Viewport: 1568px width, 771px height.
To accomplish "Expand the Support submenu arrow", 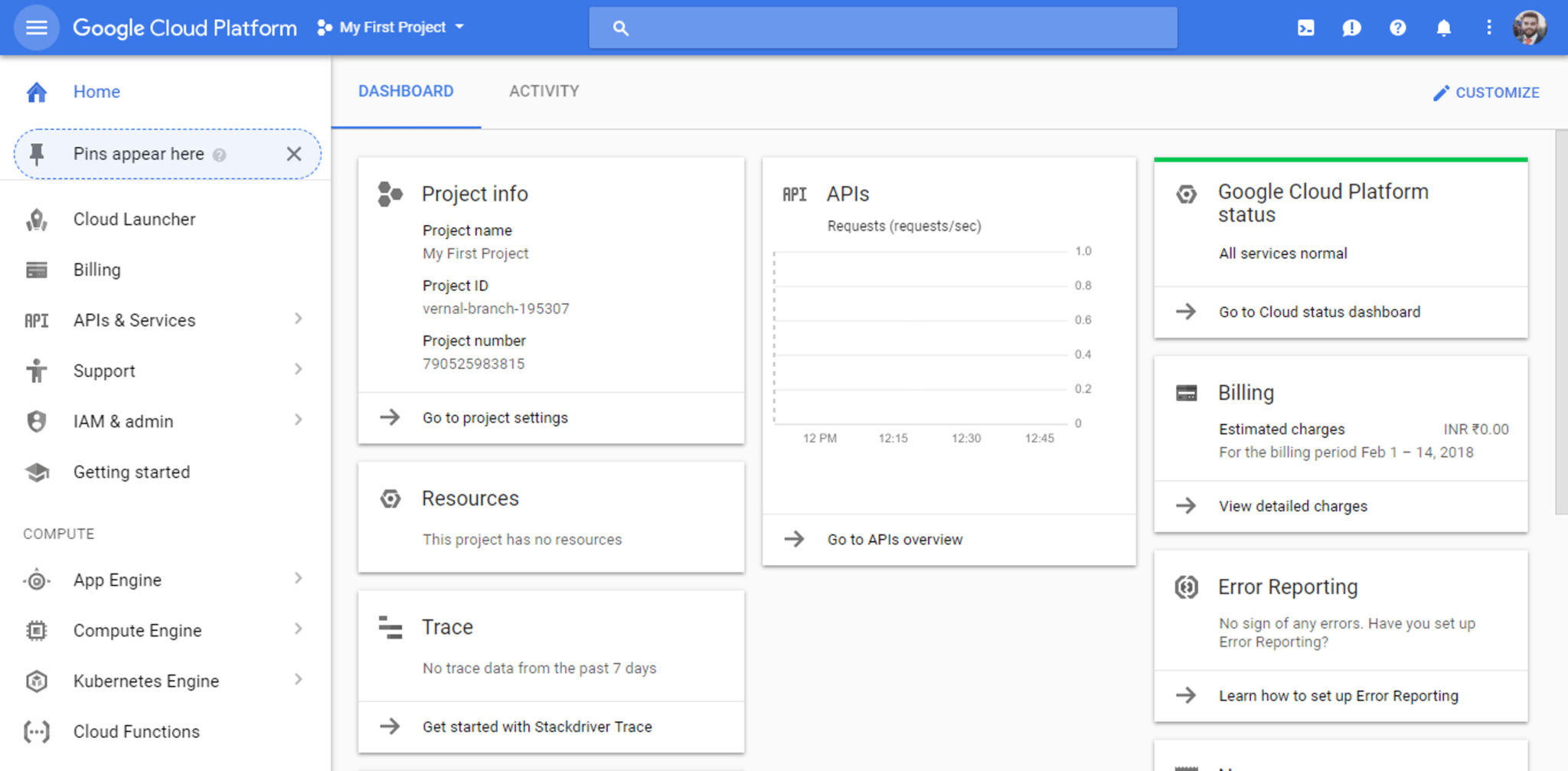I will click(x=299, y=370).
